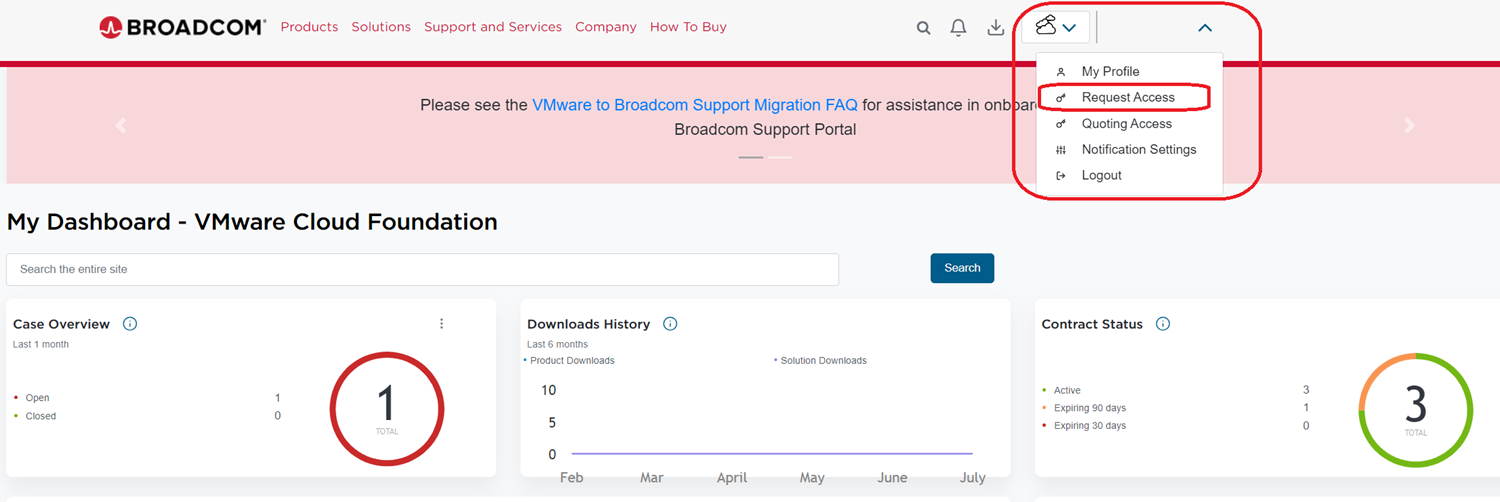This screenshot has width=1500, height=502.
Task: Select the first banner carousel indicator
Action: click(751, 158)
